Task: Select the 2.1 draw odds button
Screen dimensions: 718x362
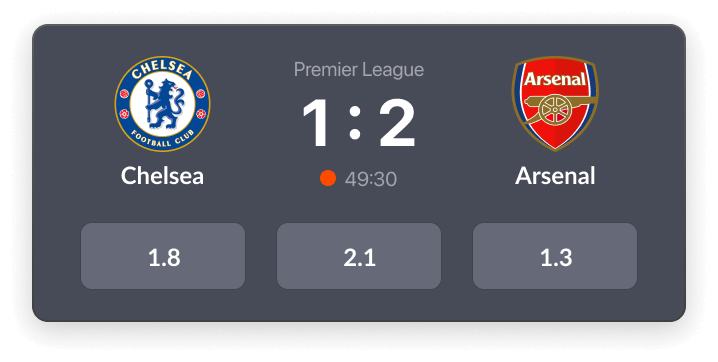Action: coord(359,256)
